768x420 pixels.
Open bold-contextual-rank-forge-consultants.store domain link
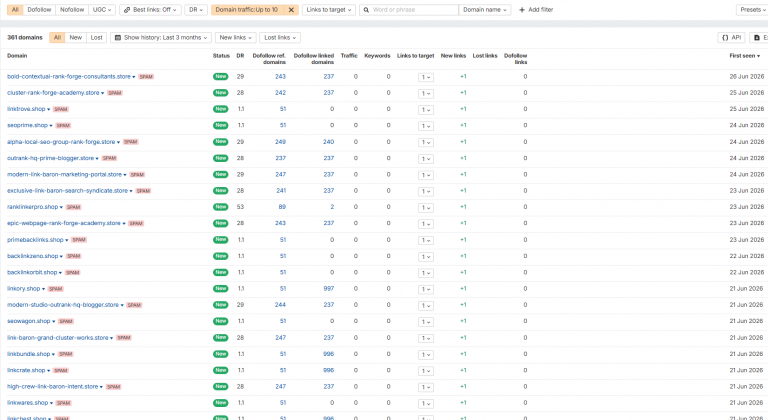point(69,77)
